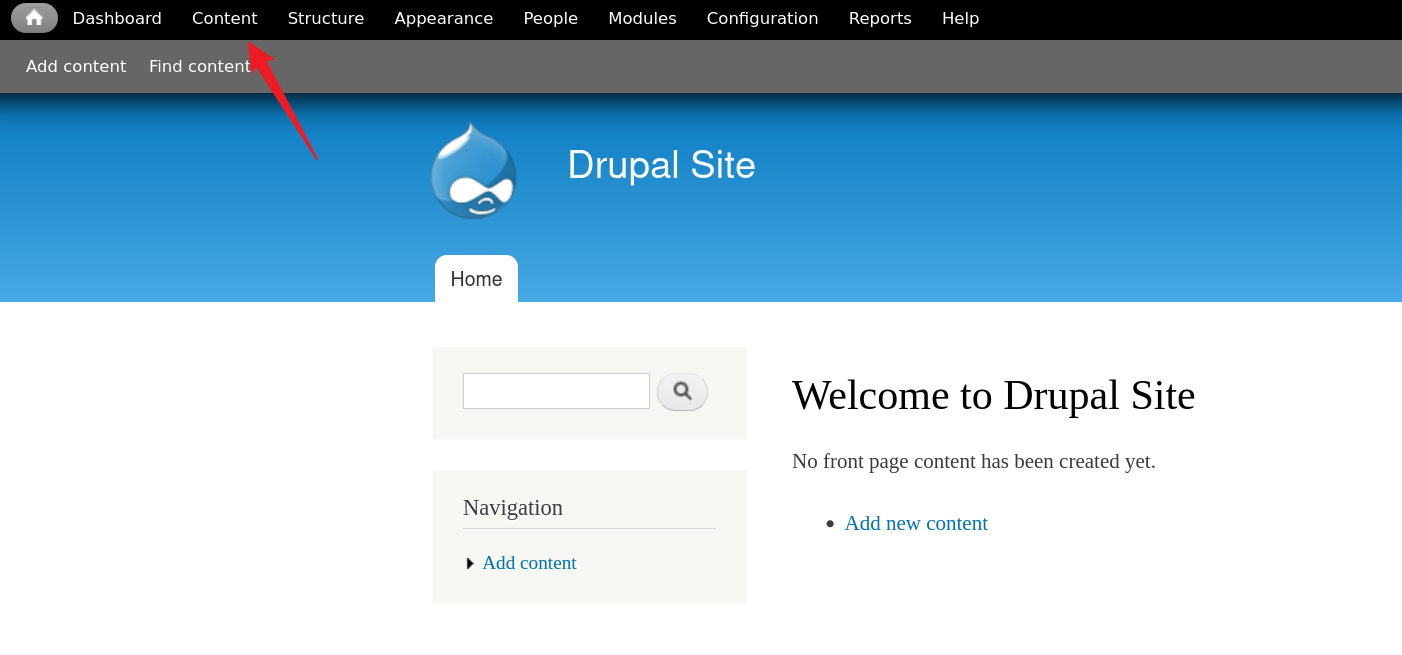Open the Configuration menu item
This screenshot has width=1402, height=655.
click(762, 18)
